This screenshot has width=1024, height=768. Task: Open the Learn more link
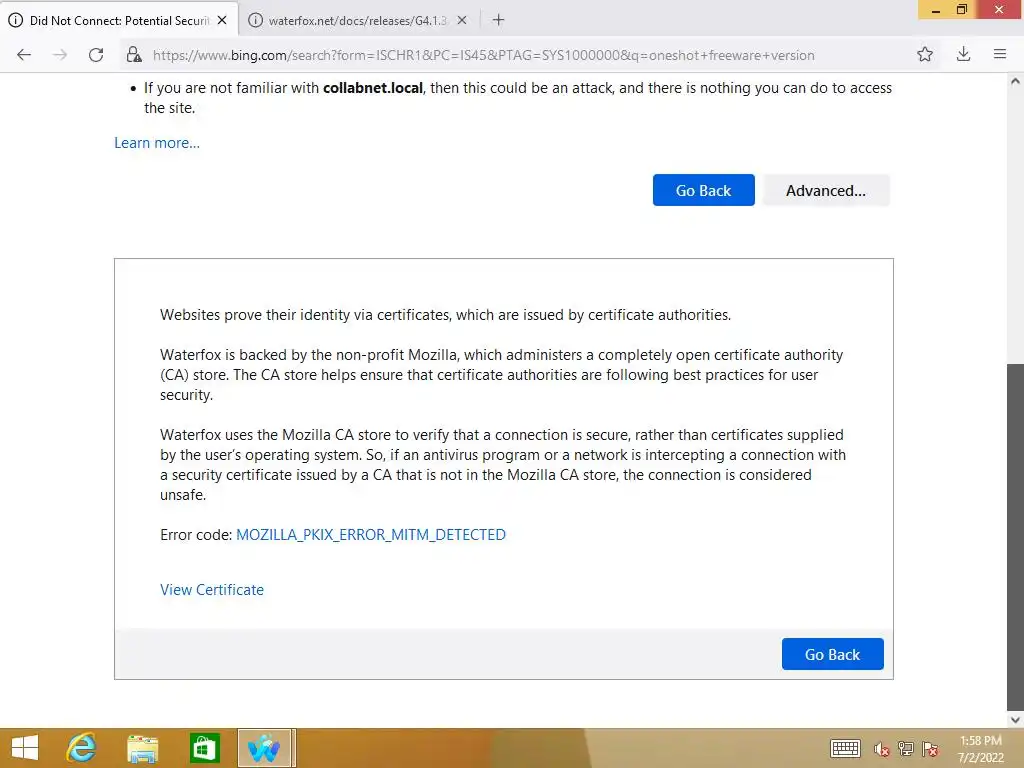coord(157,143)
